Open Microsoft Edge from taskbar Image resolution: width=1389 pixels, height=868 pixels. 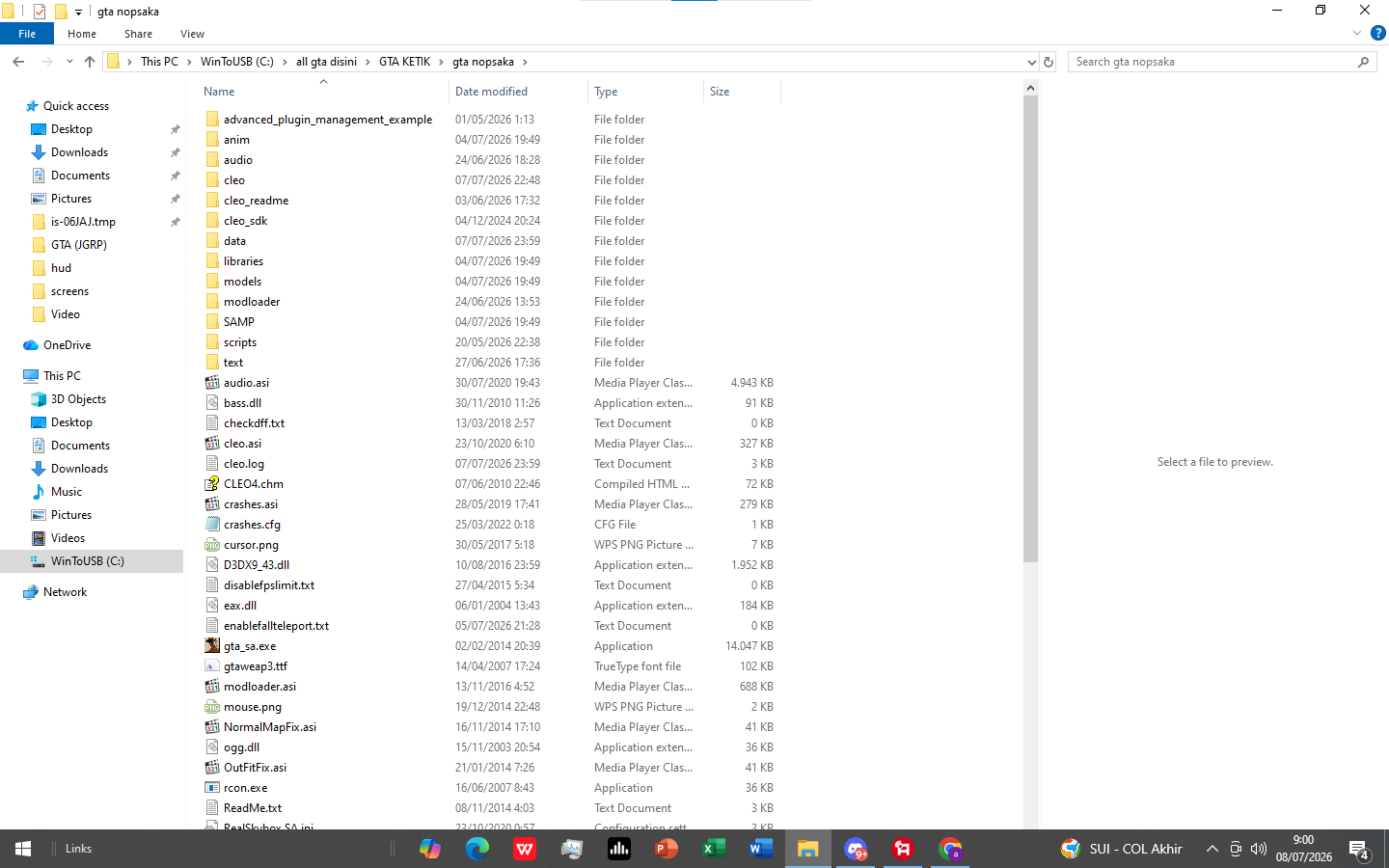[477, 849]
